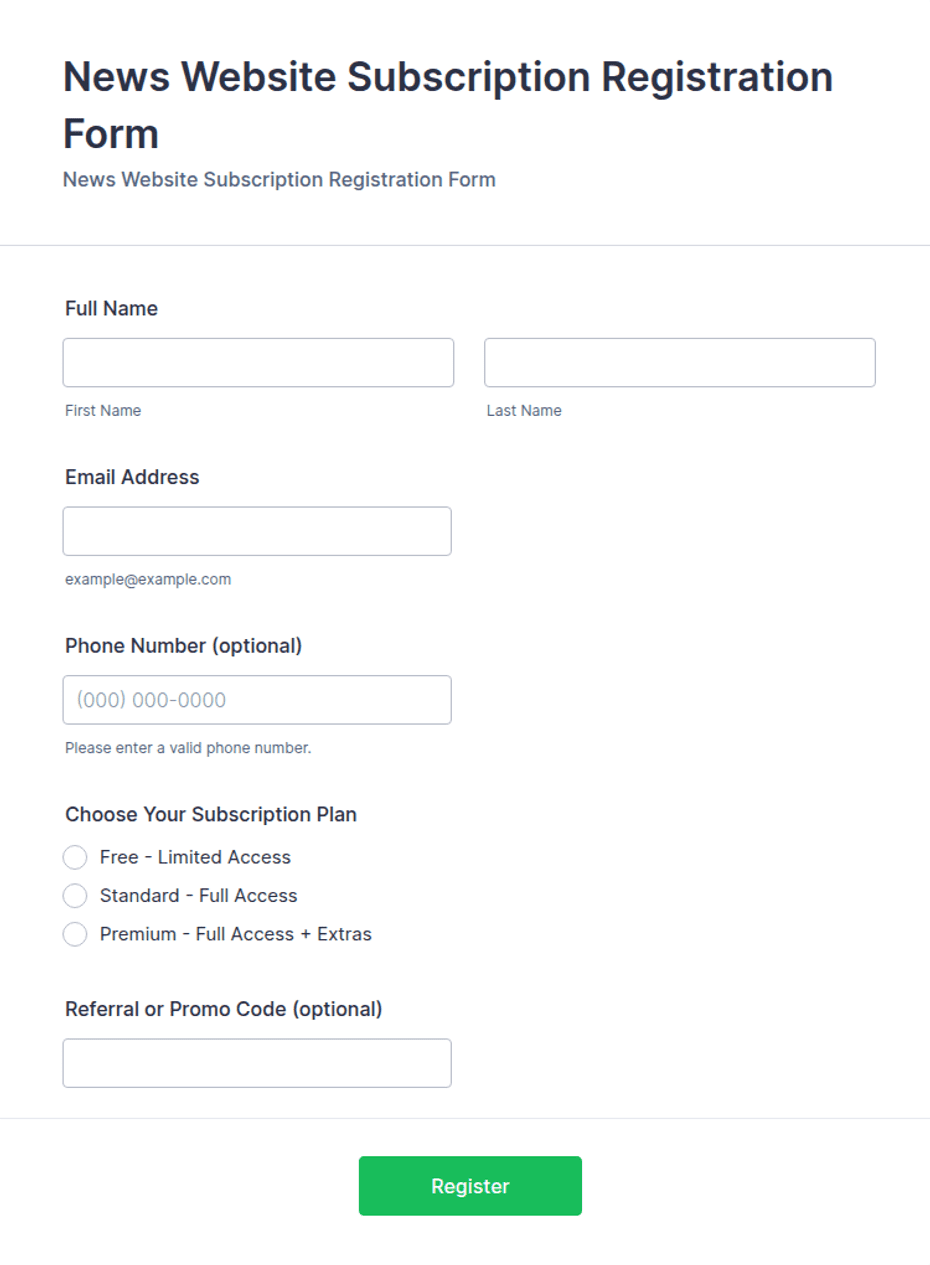Click the Choose Your Subscription Plan heading
Viewport: 930px width, 1265px height.
pos(211,815)
